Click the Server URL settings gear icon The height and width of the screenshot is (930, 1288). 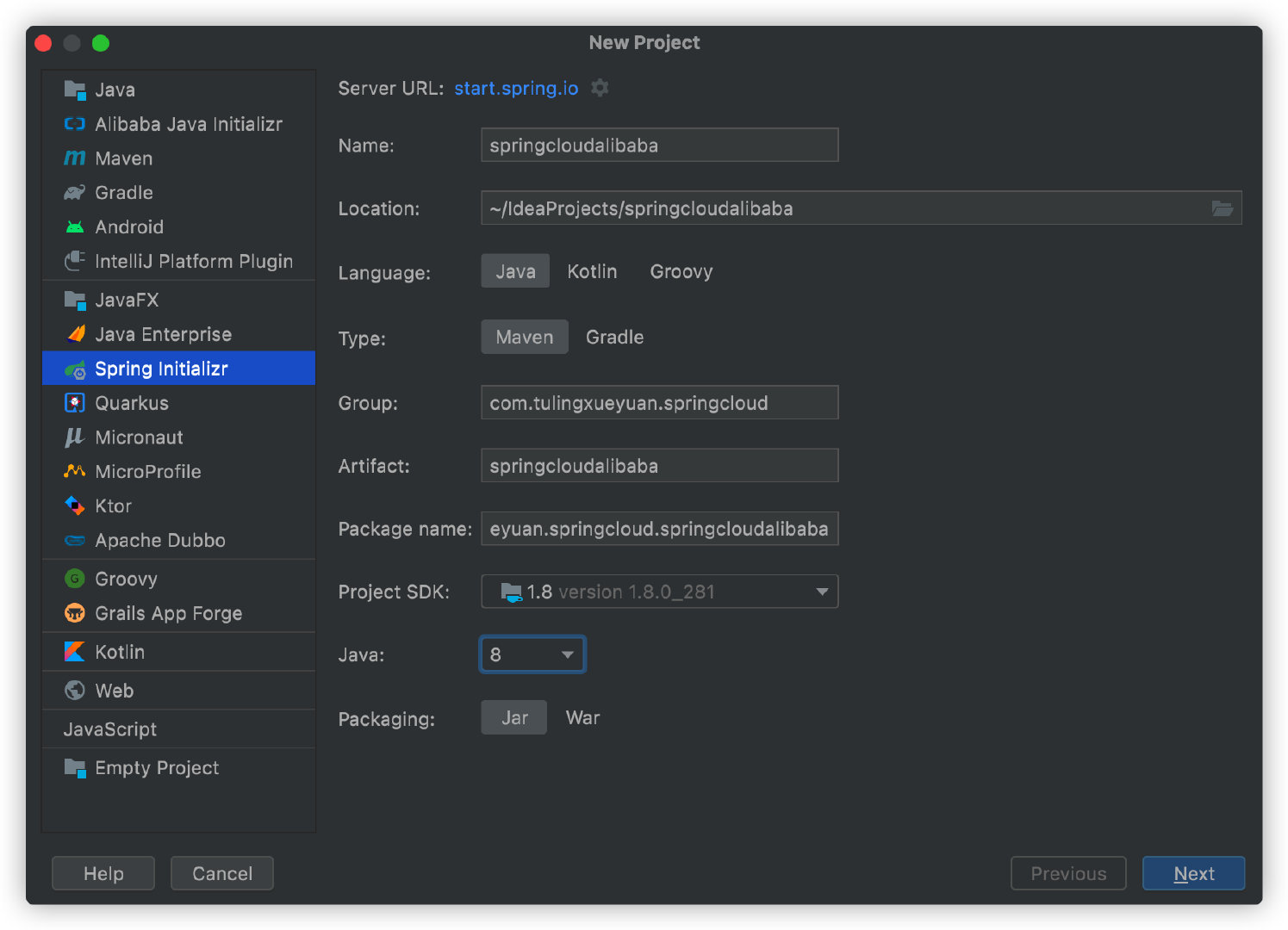[x=600, y=88]
